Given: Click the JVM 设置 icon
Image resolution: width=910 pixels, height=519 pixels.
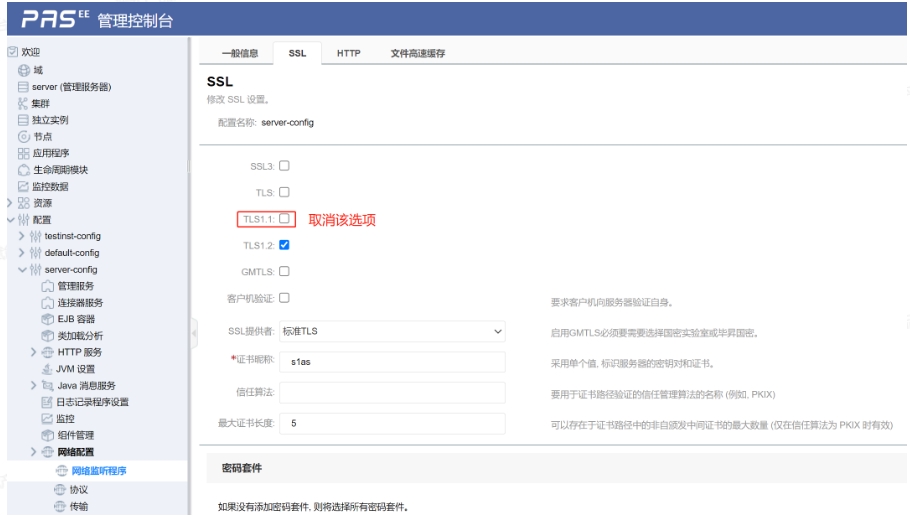Looking at the screenshot, I should [47, 369].
